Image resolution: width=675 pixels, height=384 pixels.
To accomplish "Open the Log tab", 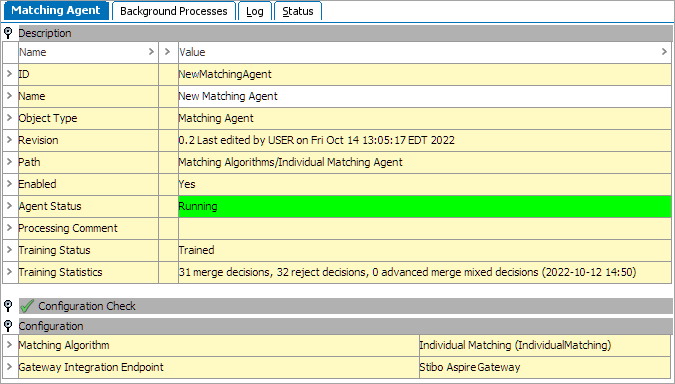I will (254, 11).
